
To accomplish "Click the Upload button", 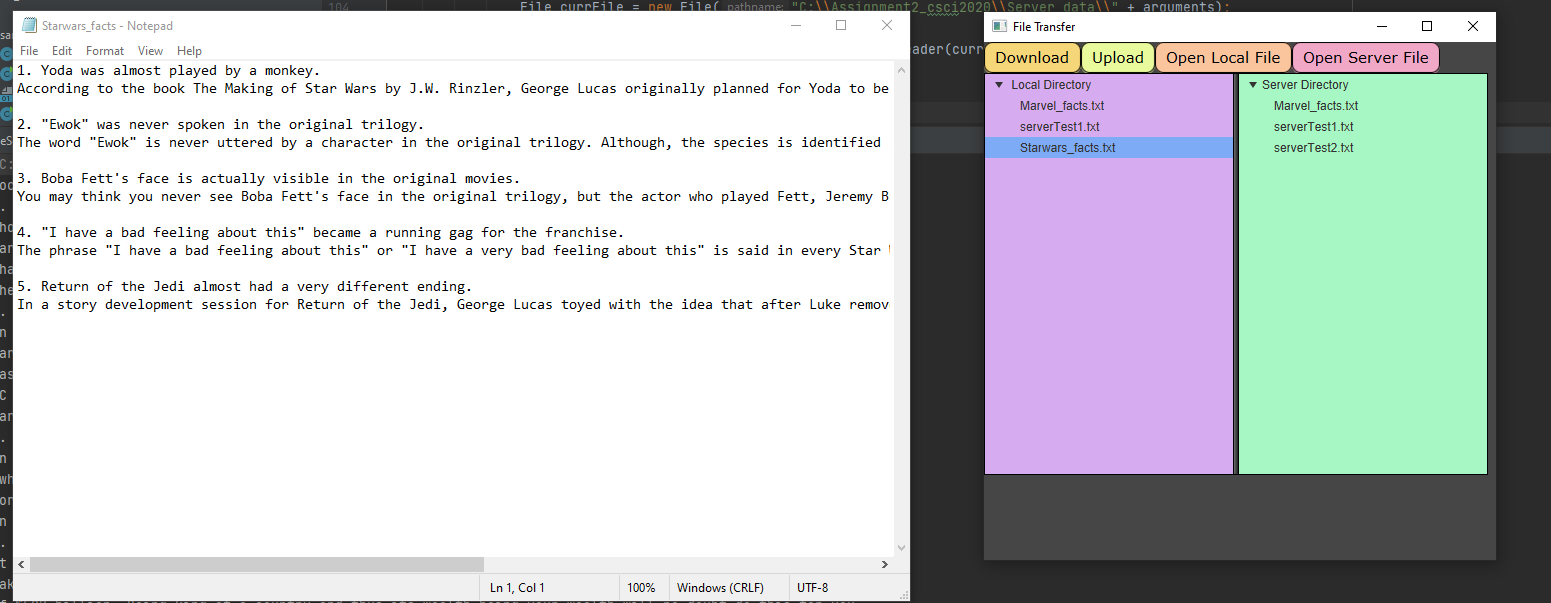I will click(x=1118, y=58).
